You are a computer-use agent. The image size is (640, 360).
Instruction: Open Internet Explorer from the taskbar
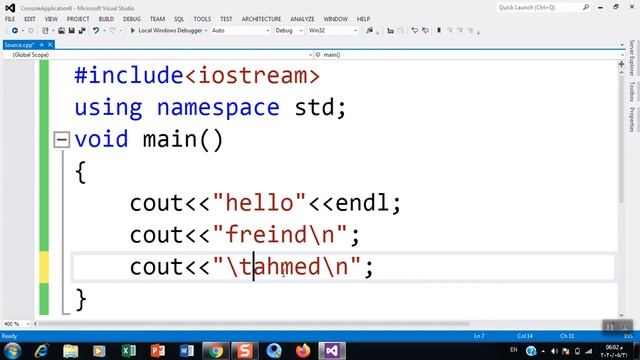[42, 351]
